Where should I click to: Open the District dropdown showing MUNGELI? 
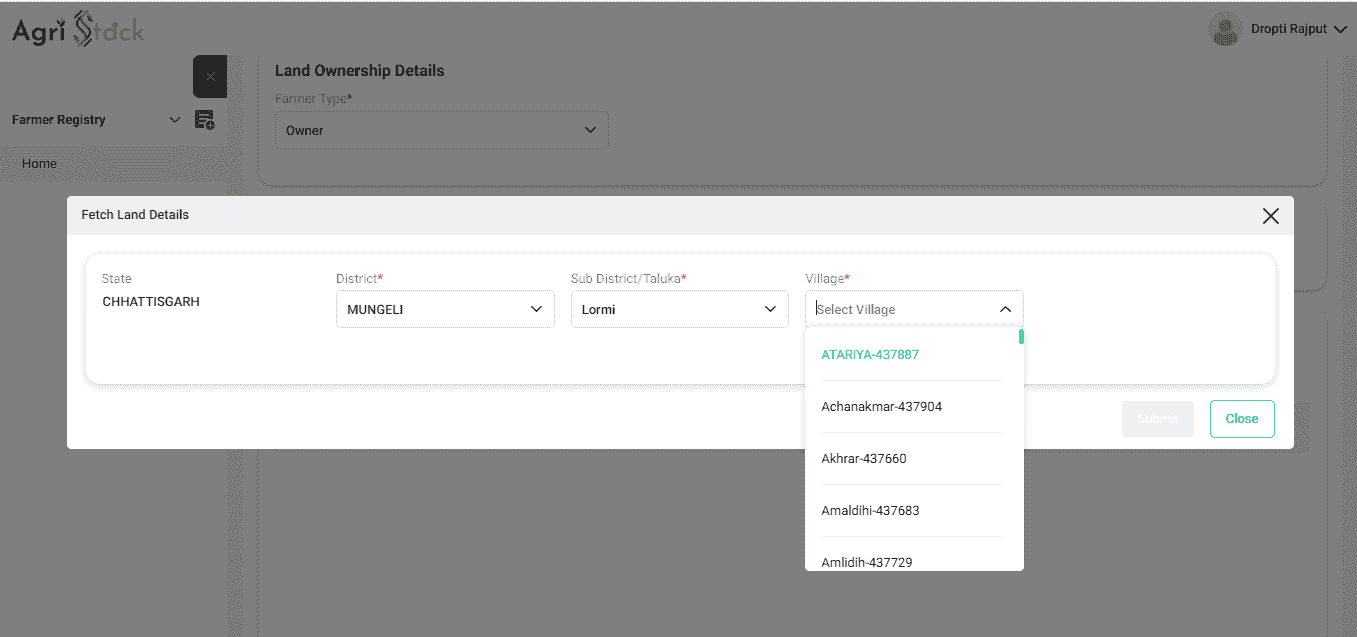(445, 310)
